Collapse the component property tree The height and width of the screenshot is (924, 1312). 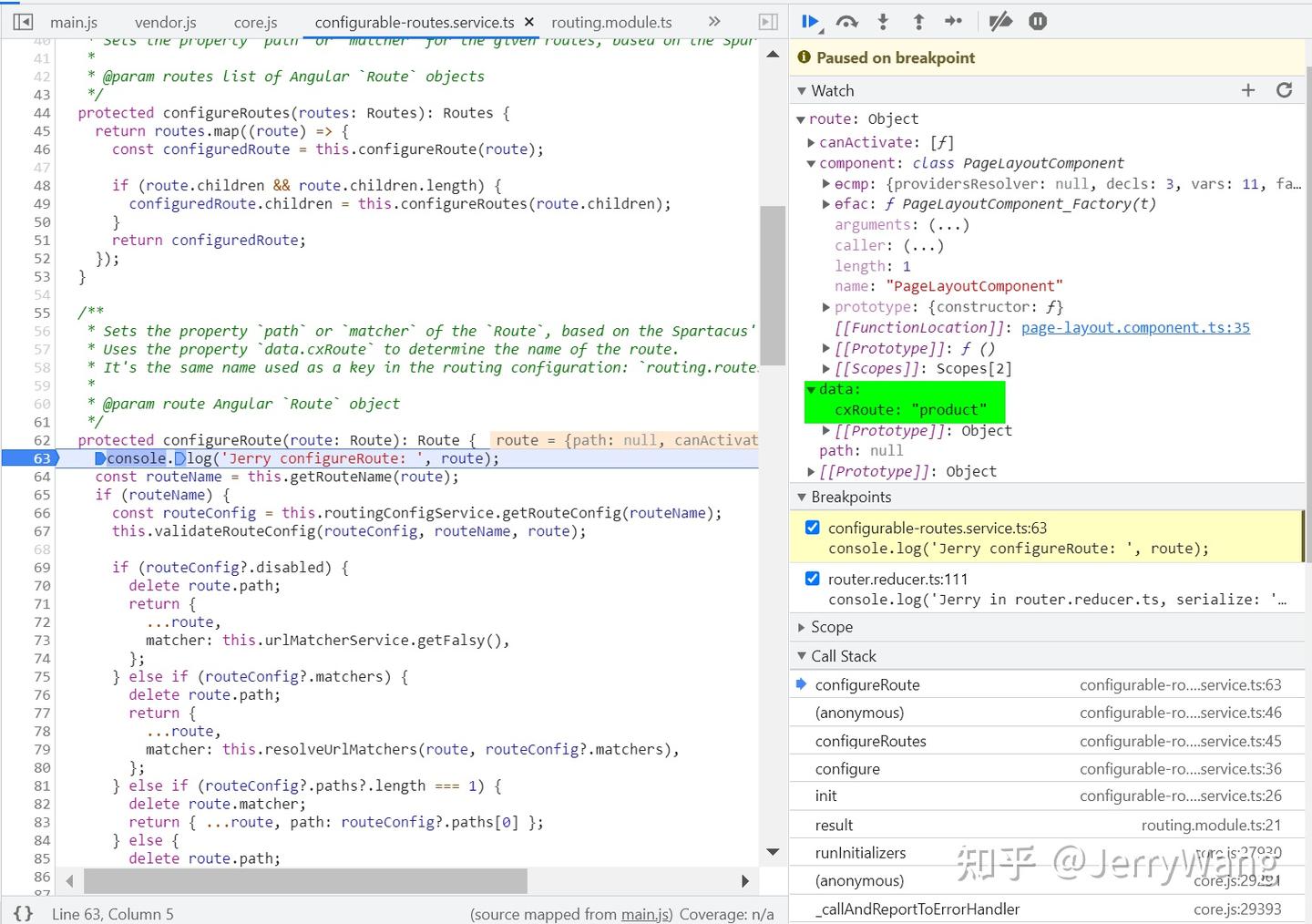pyautogui.click(x=811, y=163)
